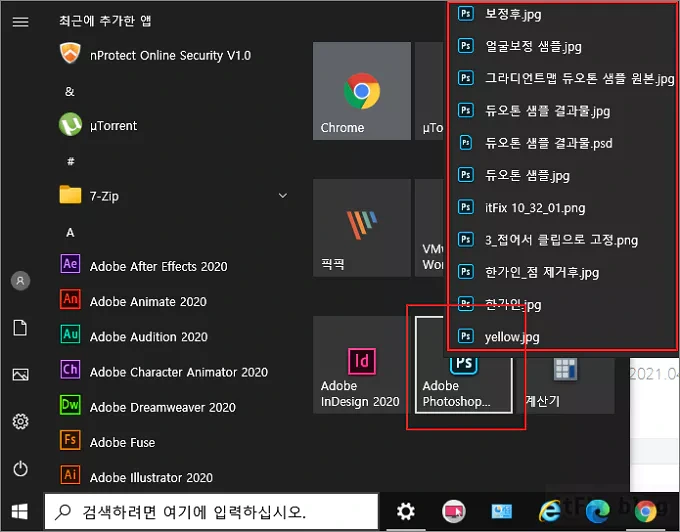The width and height of the screenshot is (680, 532).
Task: Open Internet Explorer on the taskbar
Action: [x=549, y=512]
